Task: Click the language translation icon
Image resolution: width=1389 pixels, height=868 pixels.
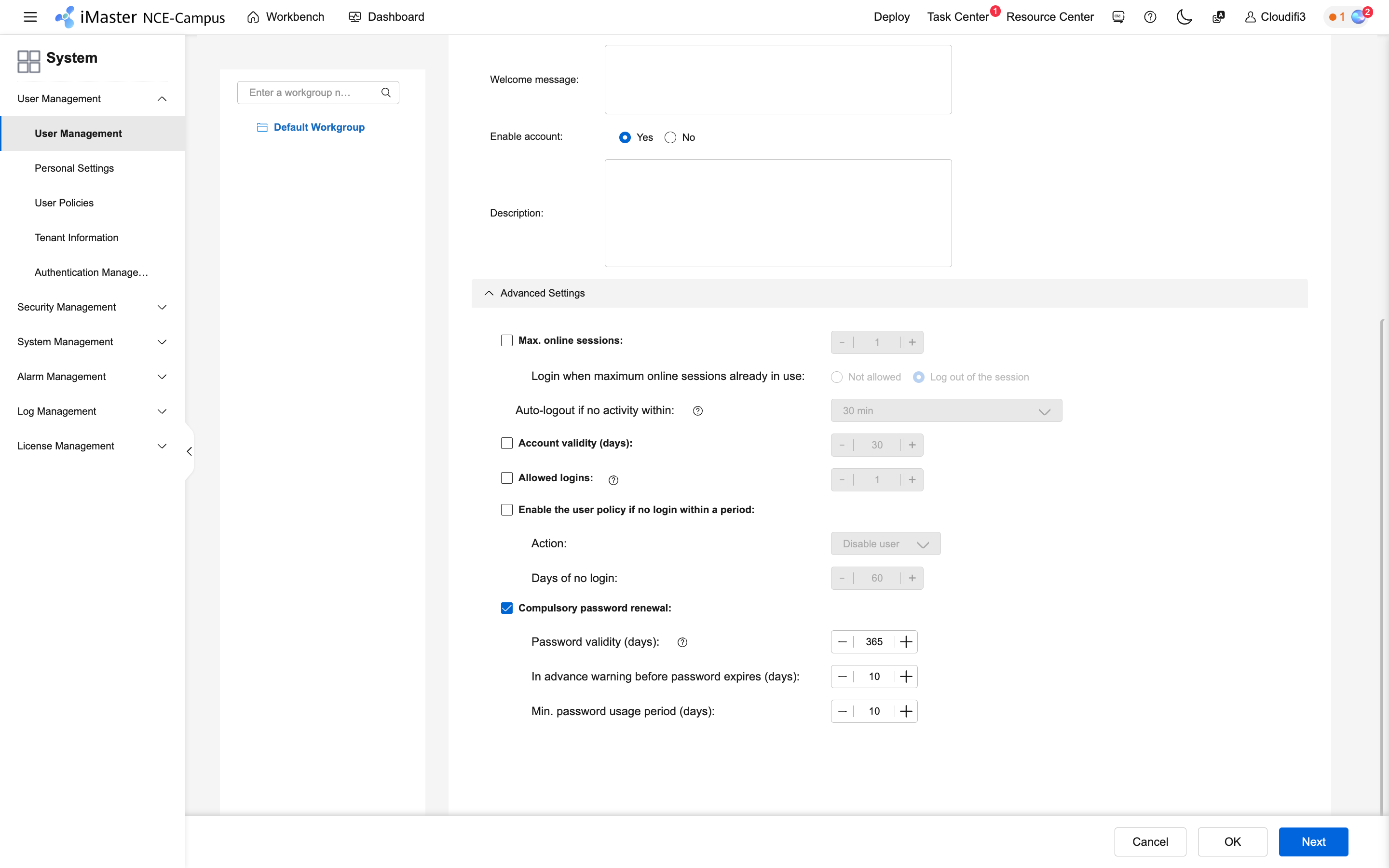Action: [1217, 17]
